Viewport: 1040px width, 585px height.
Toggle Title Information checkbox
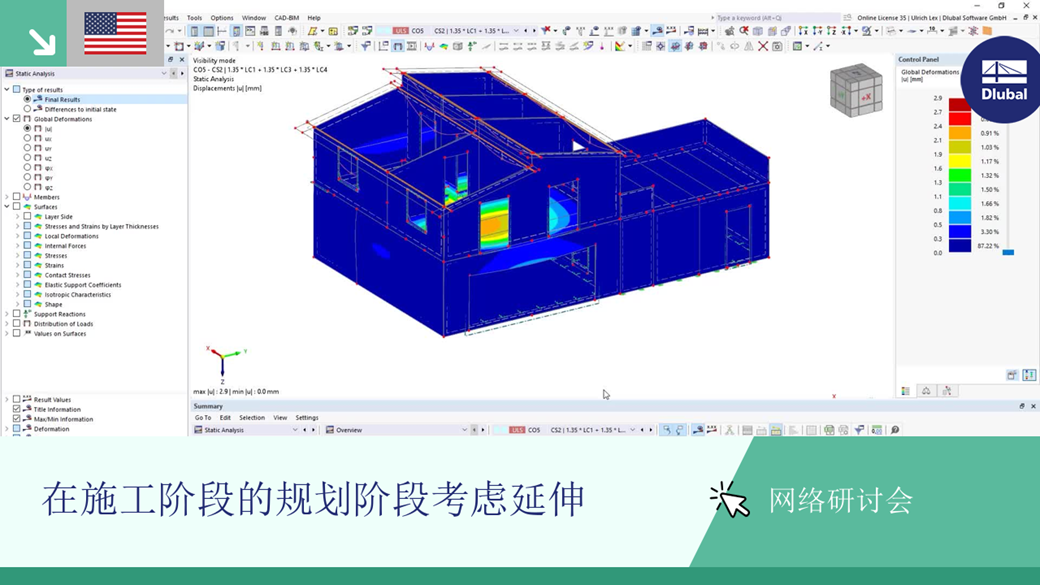[17, 409]
